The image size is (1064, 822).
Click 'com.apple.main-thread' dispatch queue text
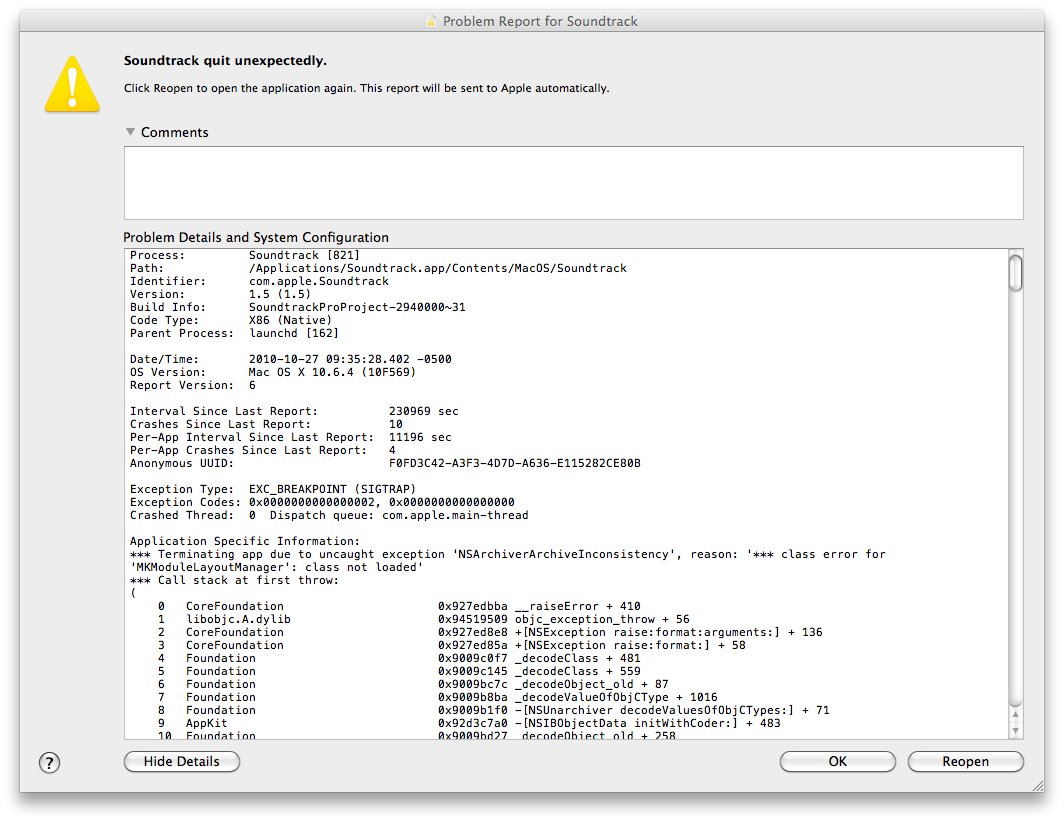pos(455,515)
